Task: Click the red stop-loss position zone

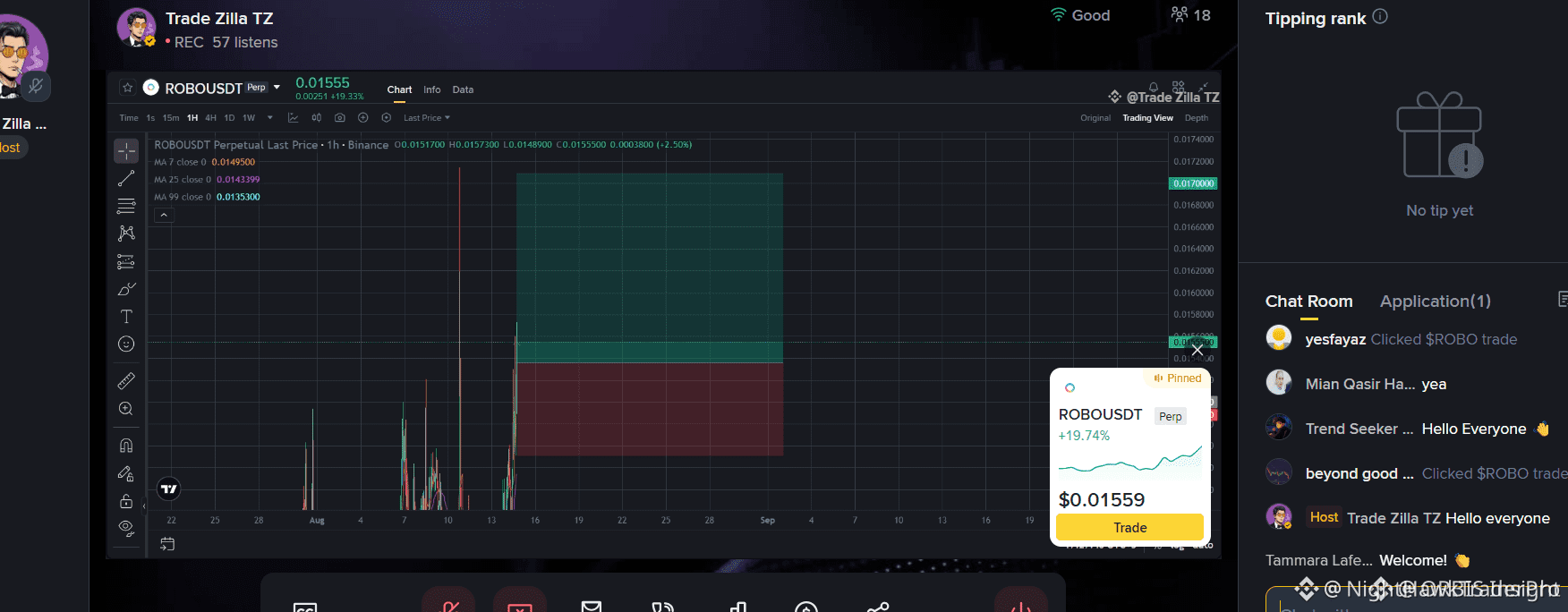Action: tap(650, 409)
